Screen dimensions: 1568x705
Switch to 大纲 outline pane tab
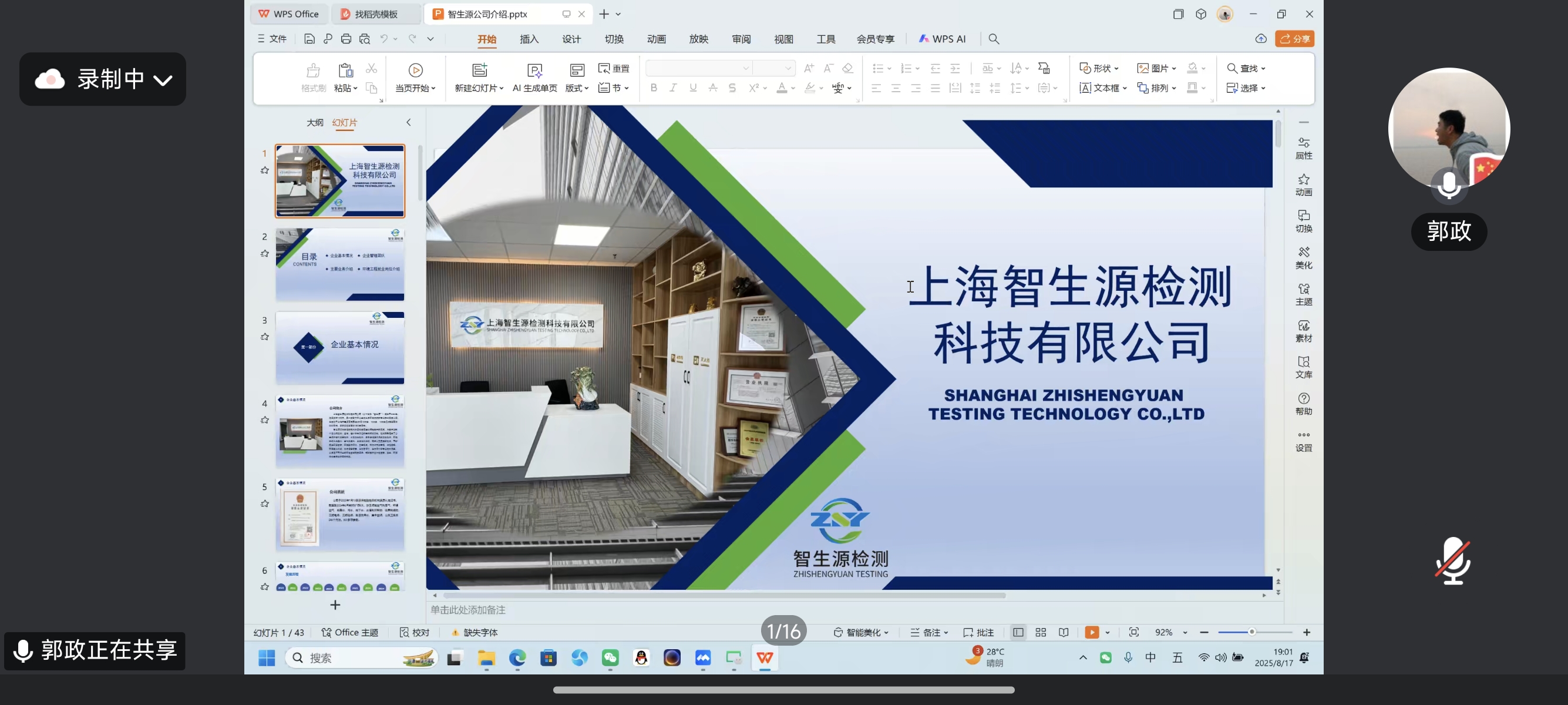click(315, 122)
